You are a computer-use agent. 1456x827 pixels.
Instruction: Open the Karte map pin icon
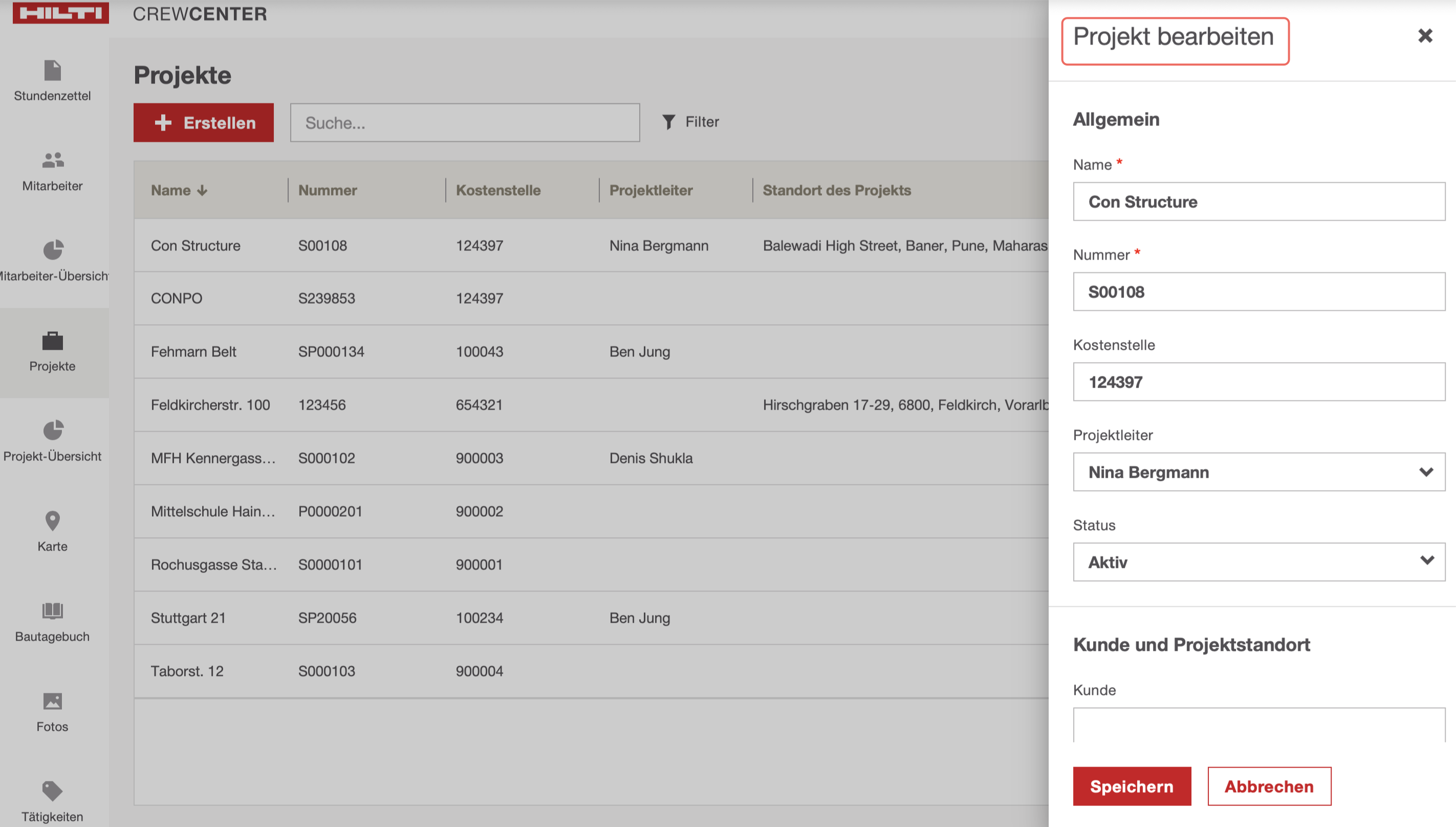[x=52, y=521]
